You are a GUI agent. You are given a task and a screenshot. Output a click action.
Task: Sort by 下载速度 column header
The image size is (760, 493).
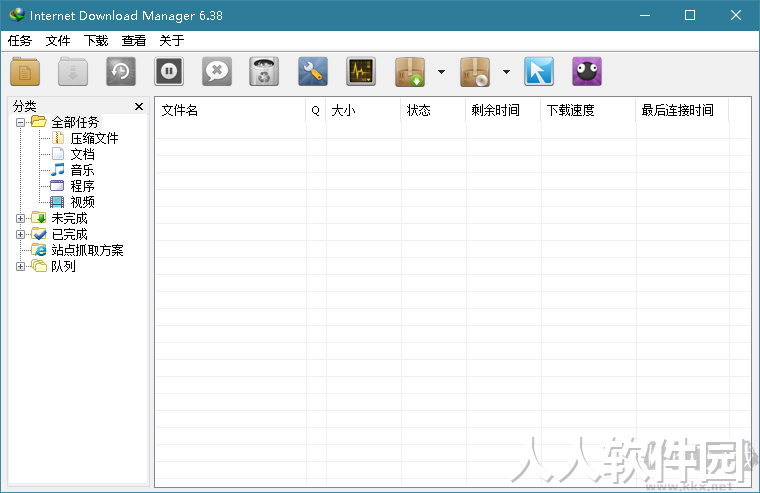coord(588,111)
